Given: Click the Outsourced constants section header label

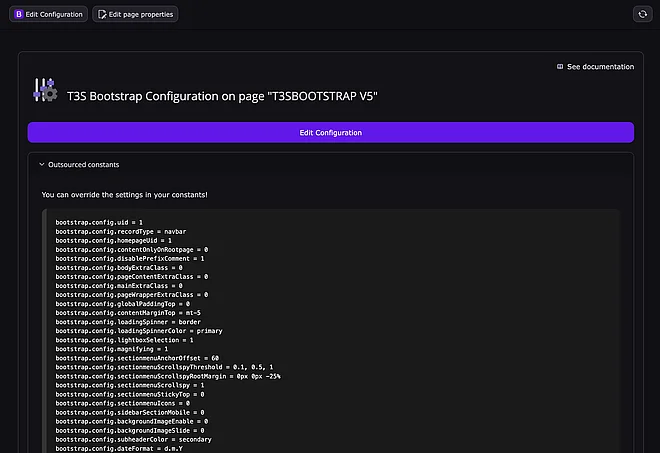Looking at the screenshot, I should pos(83,164).
